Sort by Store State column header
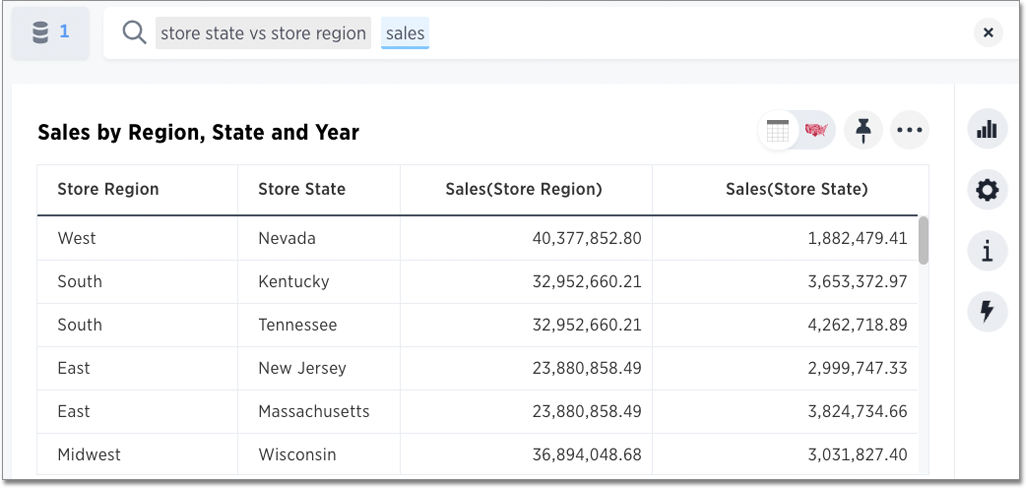1026x488 pixels. (302, 189)
